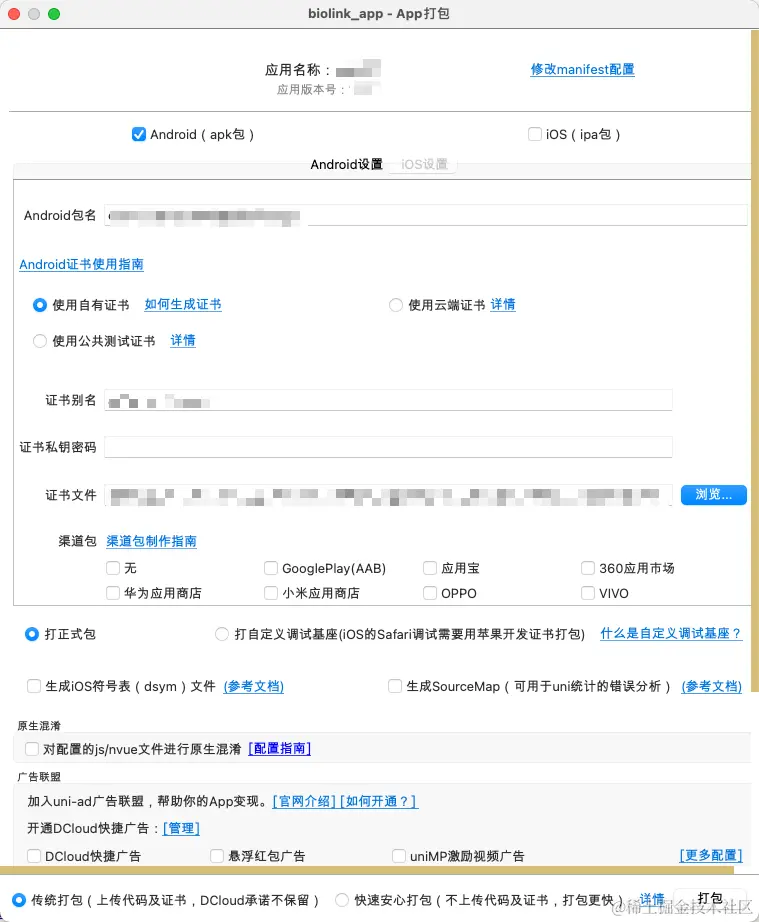Enable the iOS (ipa包) checkbox
Viewport: 759px width, 922px height.
535,134
